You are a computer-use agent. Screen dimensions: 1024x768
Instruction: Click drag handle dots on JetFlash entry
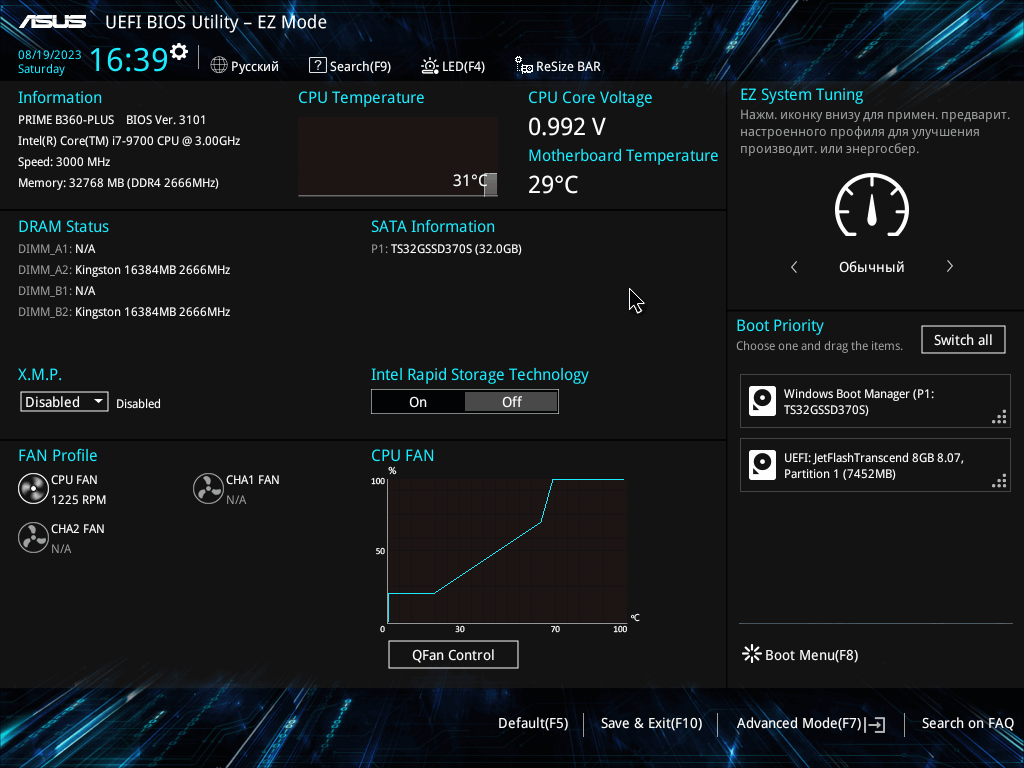(999, 481)
